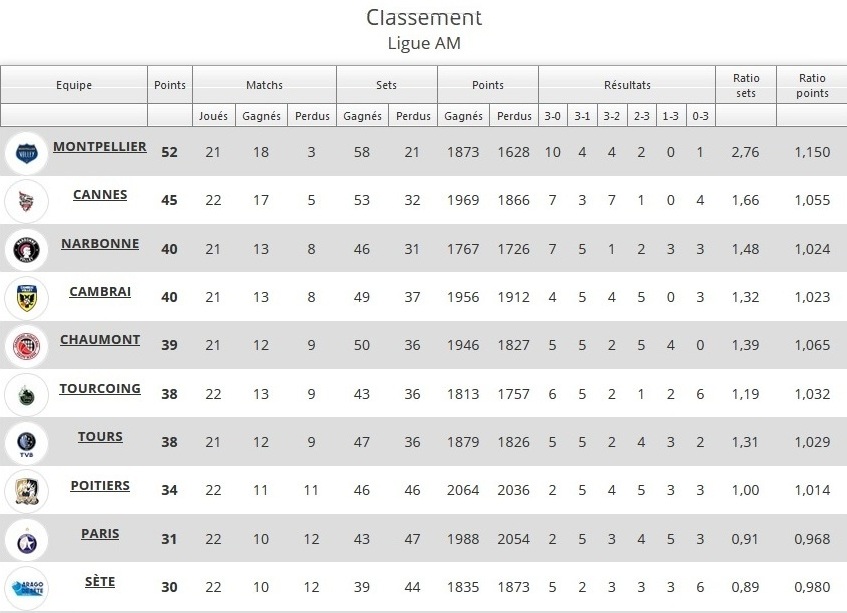Click the Cannes team logo
The width and height of the screenshot is (847, 613).
pos(26,201)
